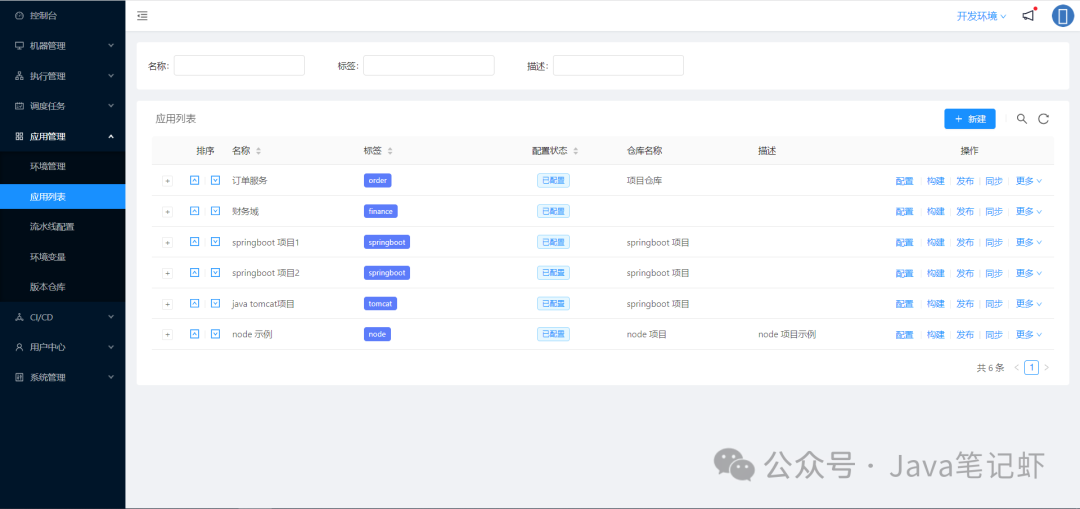Move node 示例 up in order
This screenshot has height=509, width=1080.
(194, 334)
